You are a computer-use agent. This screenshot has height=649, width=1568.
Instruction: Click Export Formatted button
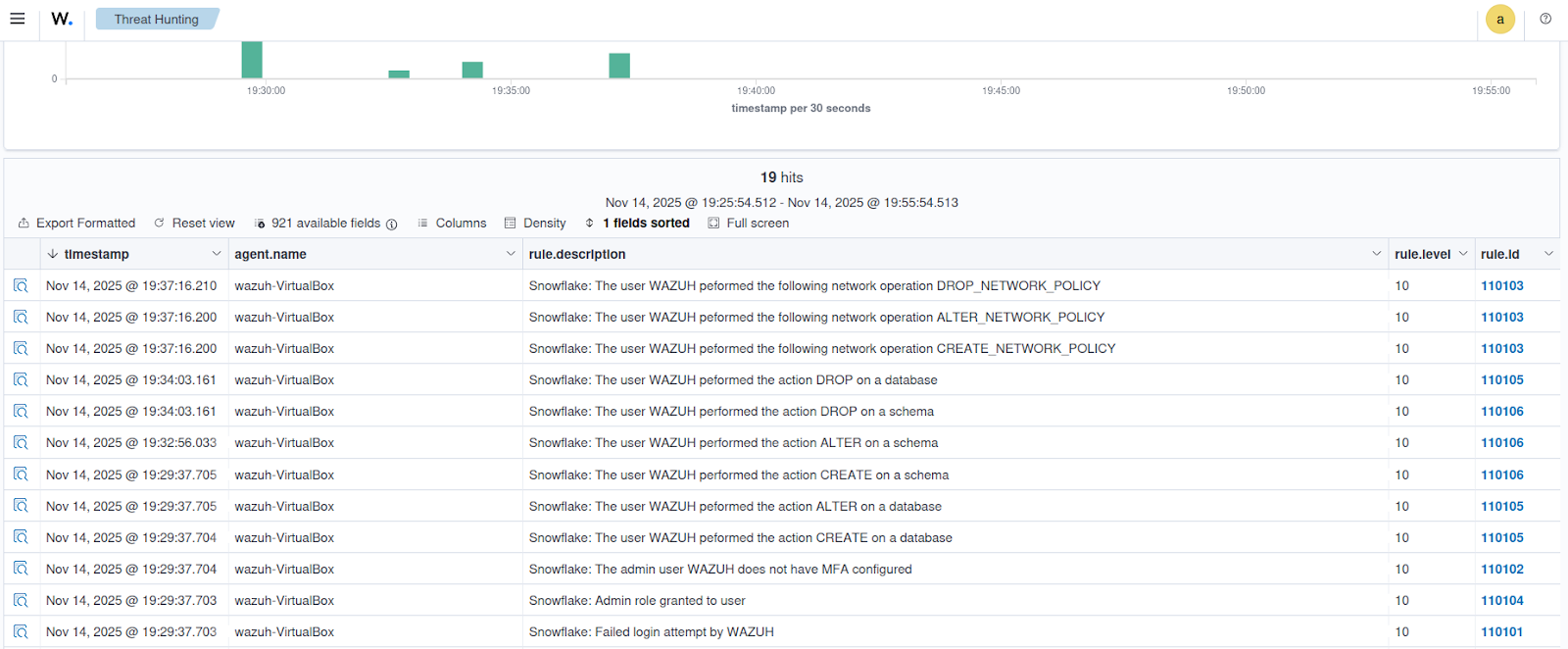pos(76,224)
